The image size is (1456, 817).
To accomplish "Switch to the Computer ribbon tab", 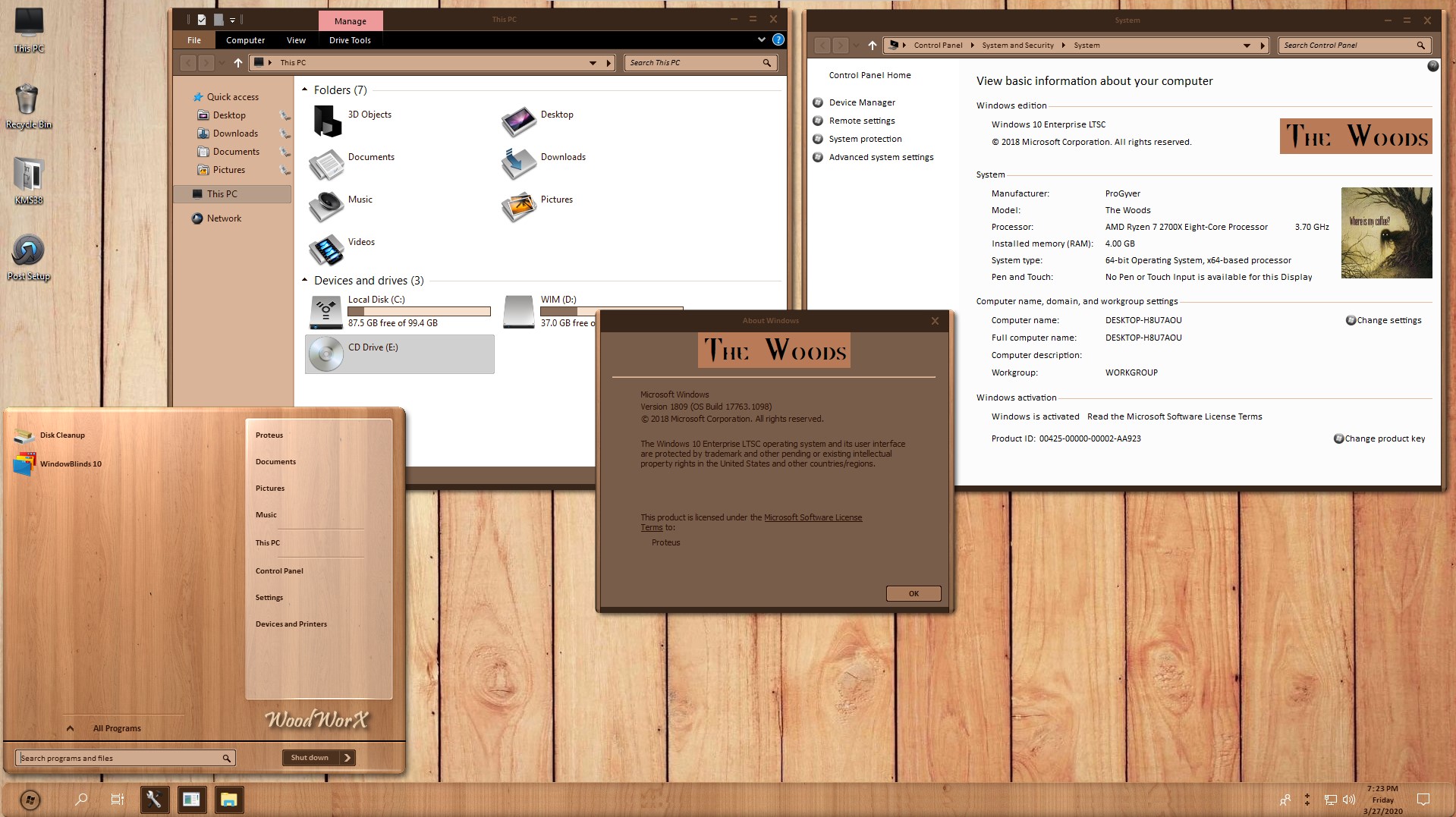I will [x=245, y=40].
